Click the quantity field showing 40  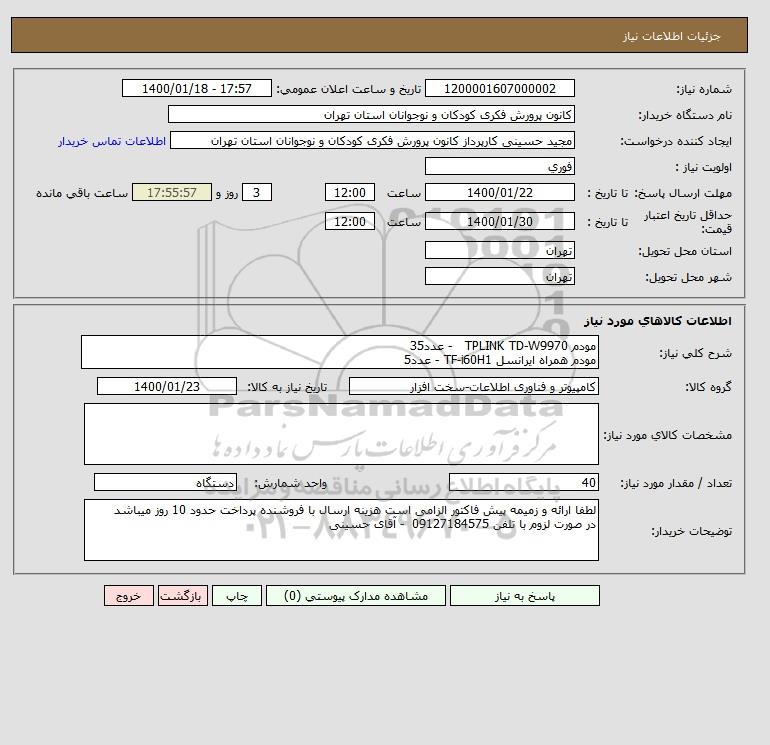pos(523,483)
